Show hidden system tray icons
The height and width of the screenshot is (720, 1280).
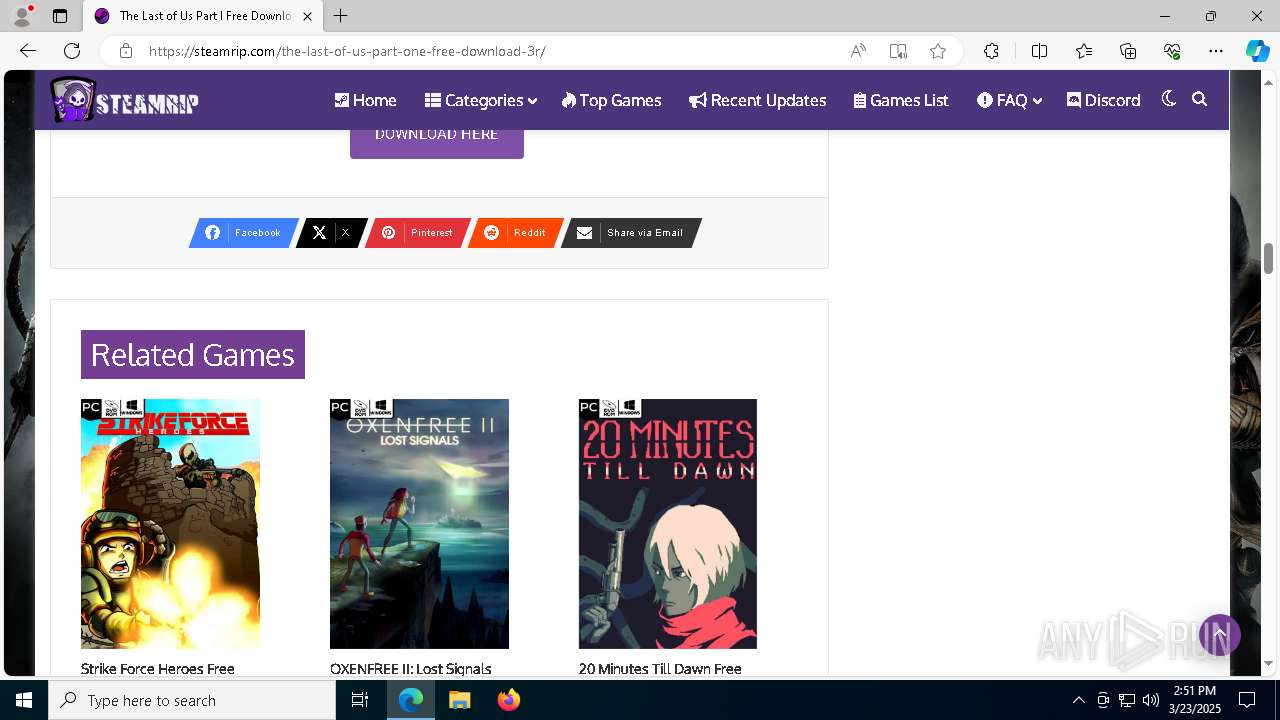pos(1078,700)
